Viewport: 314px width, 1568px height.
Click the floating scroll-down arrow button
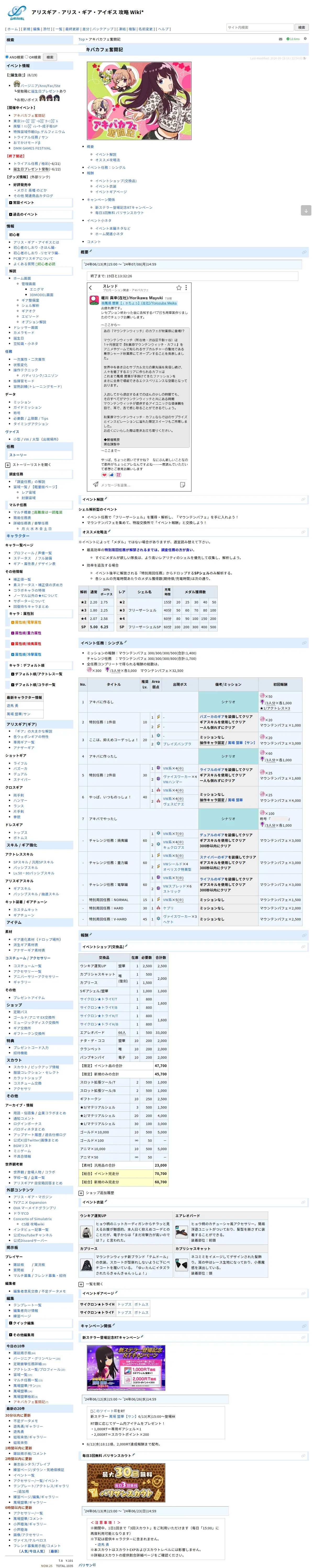[306, 210]
